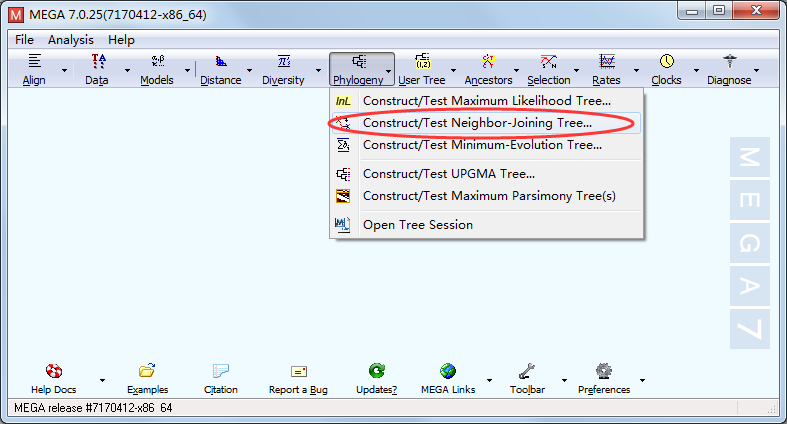This screenshot has width=787, height=424.
Task: Expand the Selection dropdown arrow
Action: [577, 70]
